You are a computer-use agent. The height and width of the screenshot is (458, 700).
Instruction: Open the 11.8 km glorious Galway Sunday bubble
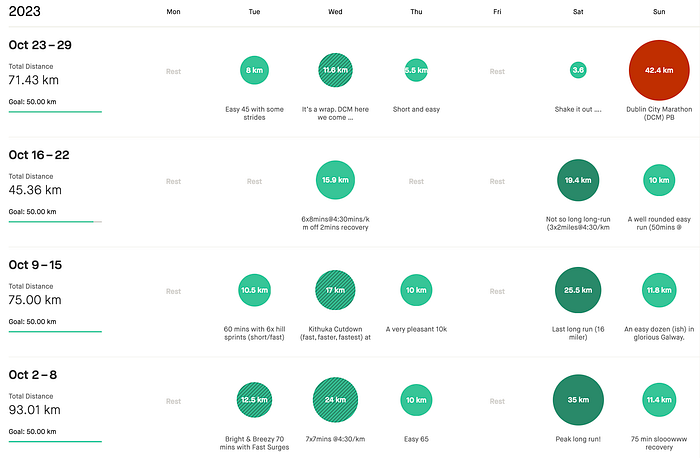pos(659,290)
